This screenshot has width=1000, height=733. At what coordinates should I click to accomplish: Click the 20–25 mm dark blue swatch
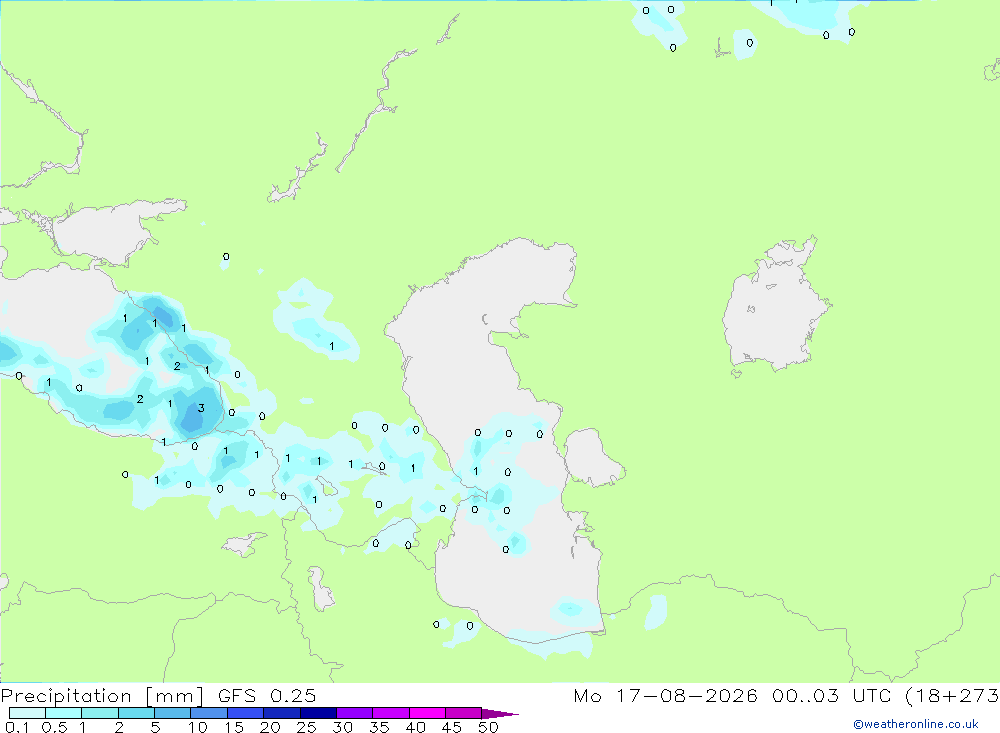point(282,713)
